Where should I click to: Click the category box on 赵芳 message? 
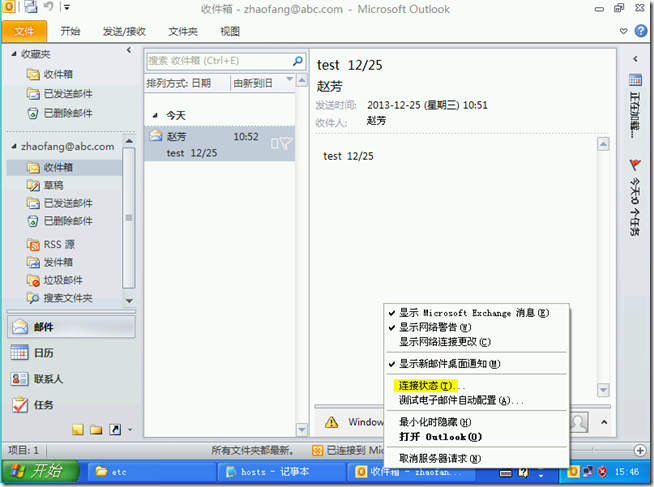[x=274, y=143]
